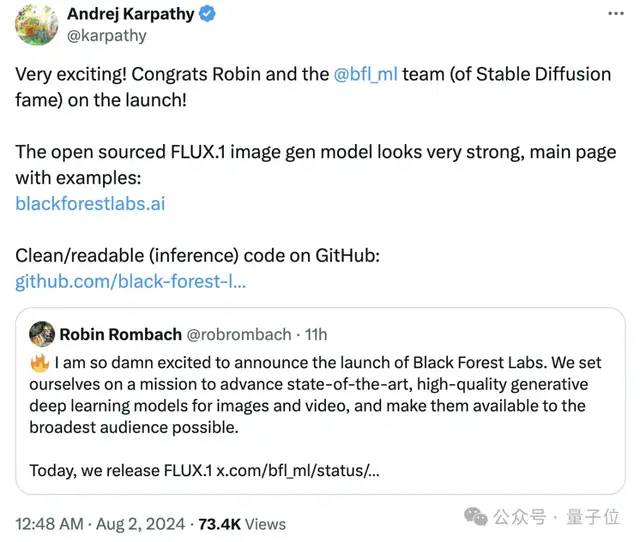Open Andrej Karpathy's profile avatar
The height and width of the screenshot is (542, 640).
[x=37, y=24]
